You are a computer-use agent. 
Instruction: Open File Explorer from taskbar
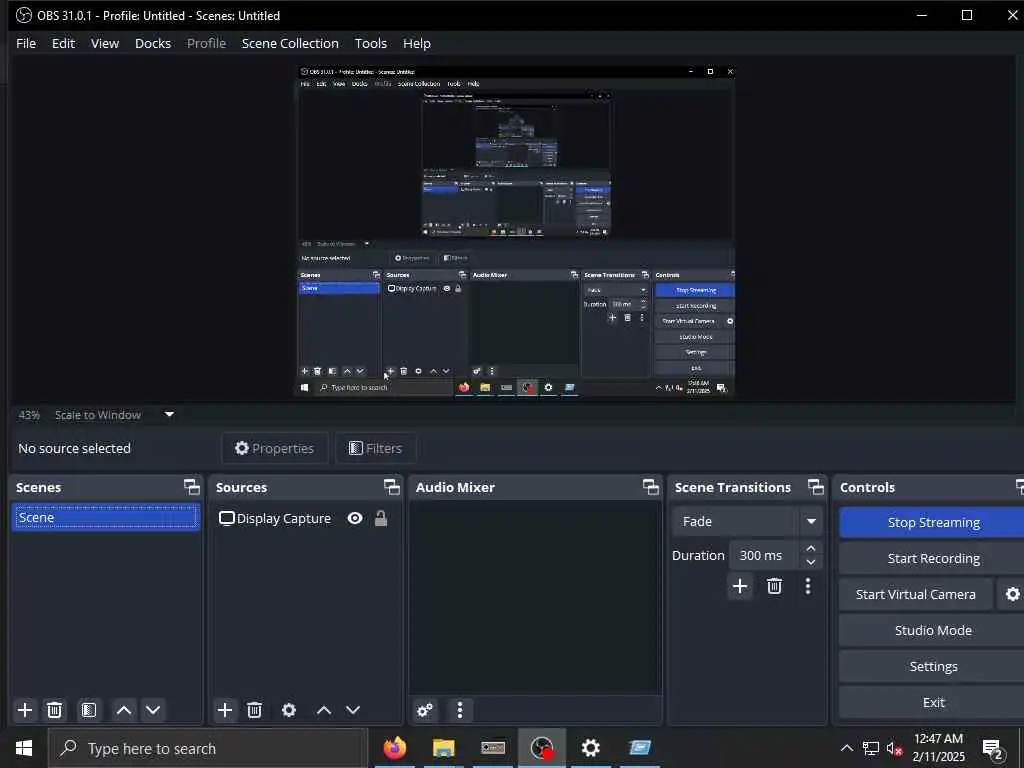pos(443,748)
